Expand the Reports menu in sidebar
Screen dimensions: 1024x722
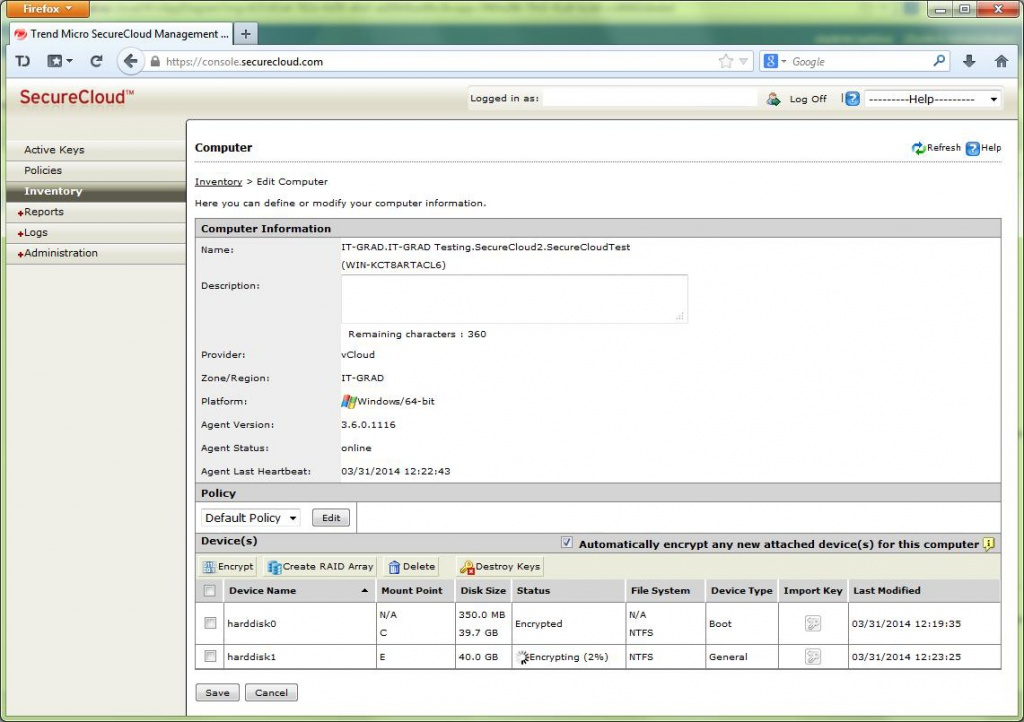[43, 212]
